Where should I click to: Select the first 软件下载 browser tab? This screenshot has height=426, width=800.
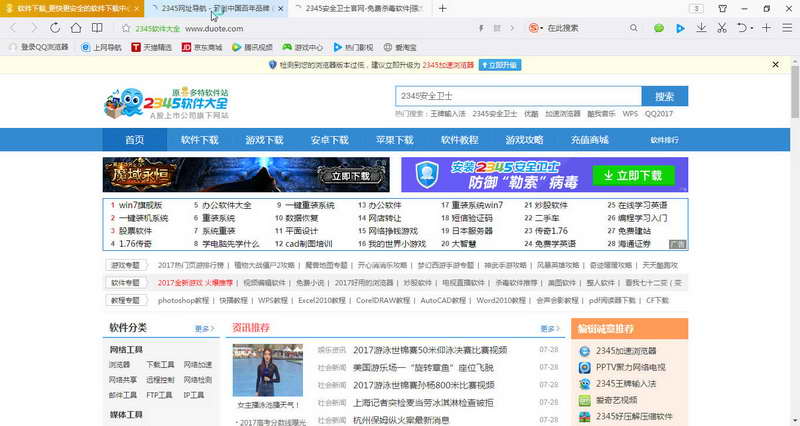pyautogui.click(x=72, y=9)
